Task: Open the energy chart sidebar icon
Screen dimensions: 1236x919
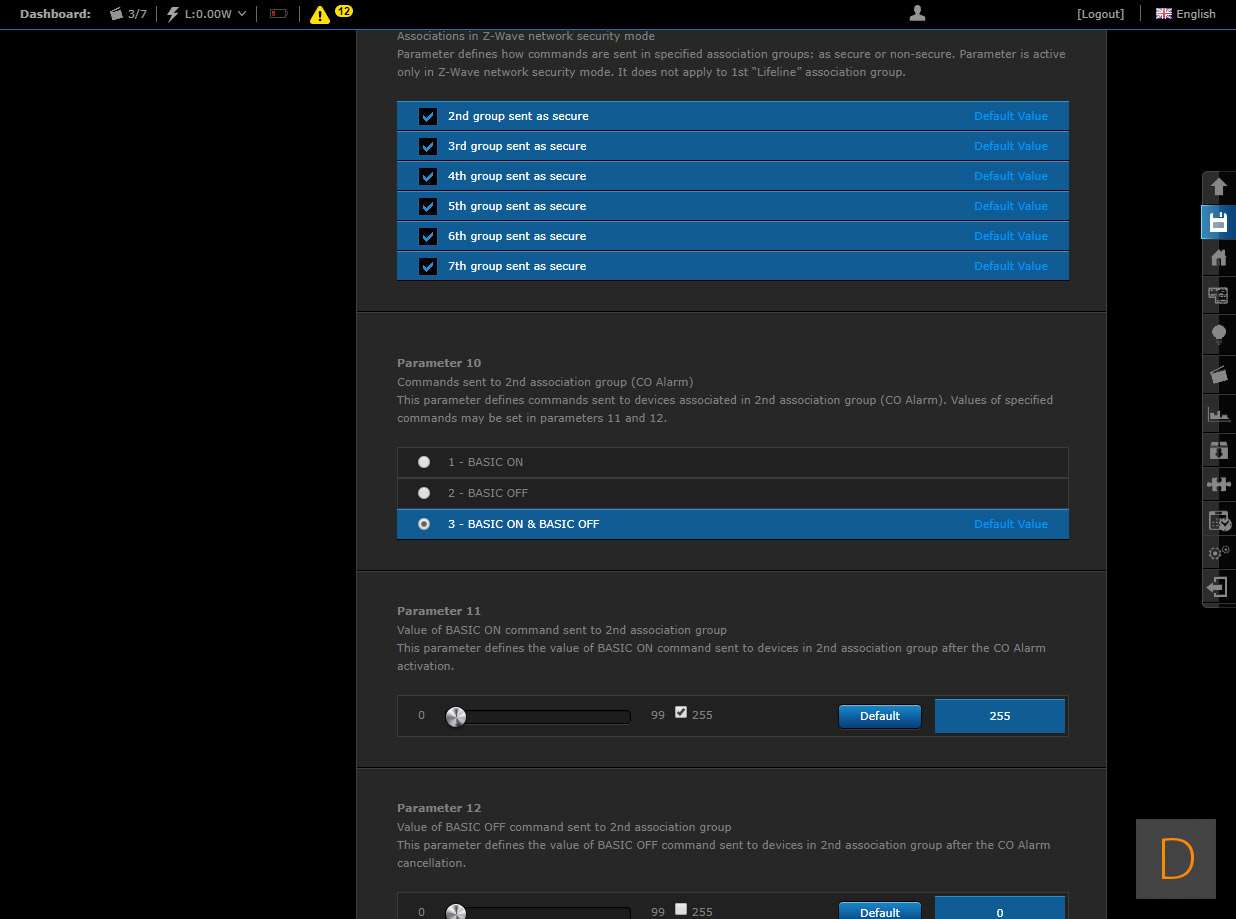Action: pos(1218,413)
